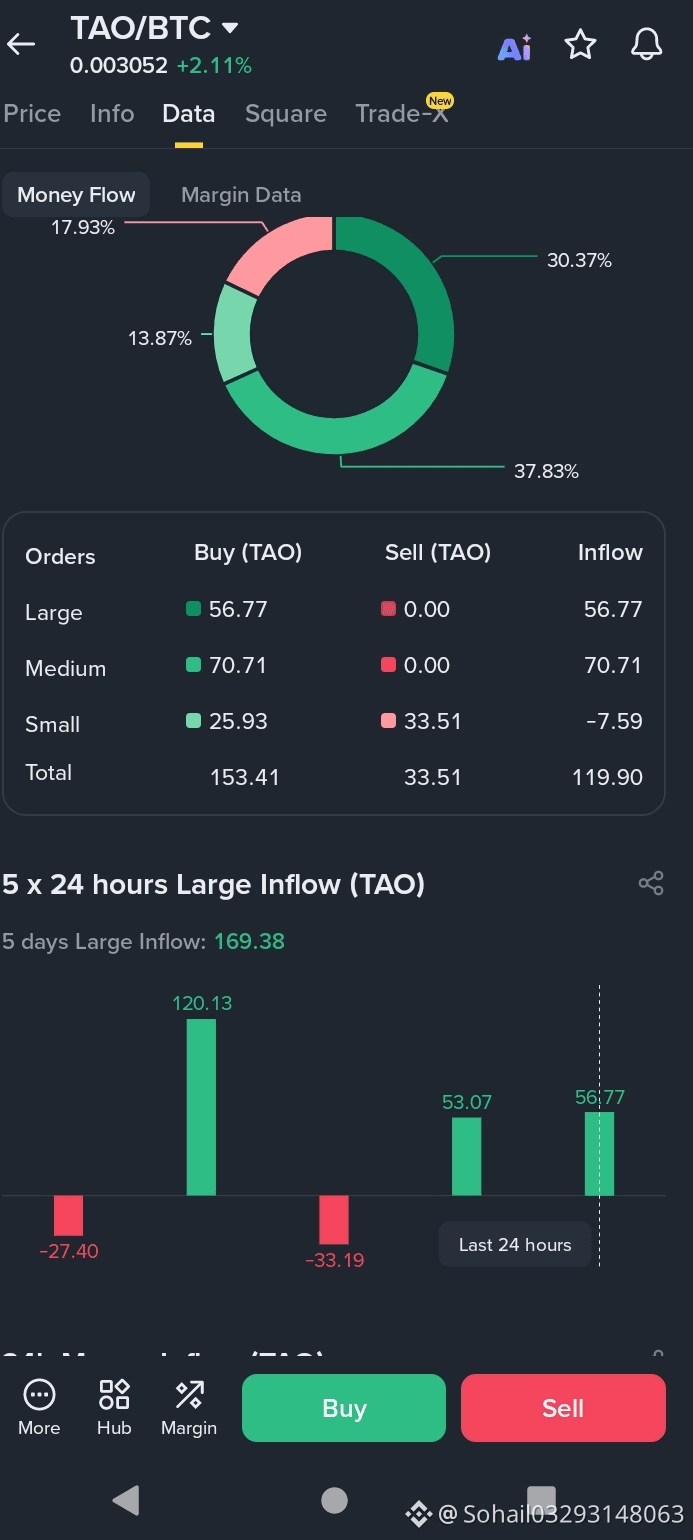Switch to Money Flow view
Screen dimensions: 693x1540
pos(76,195)
